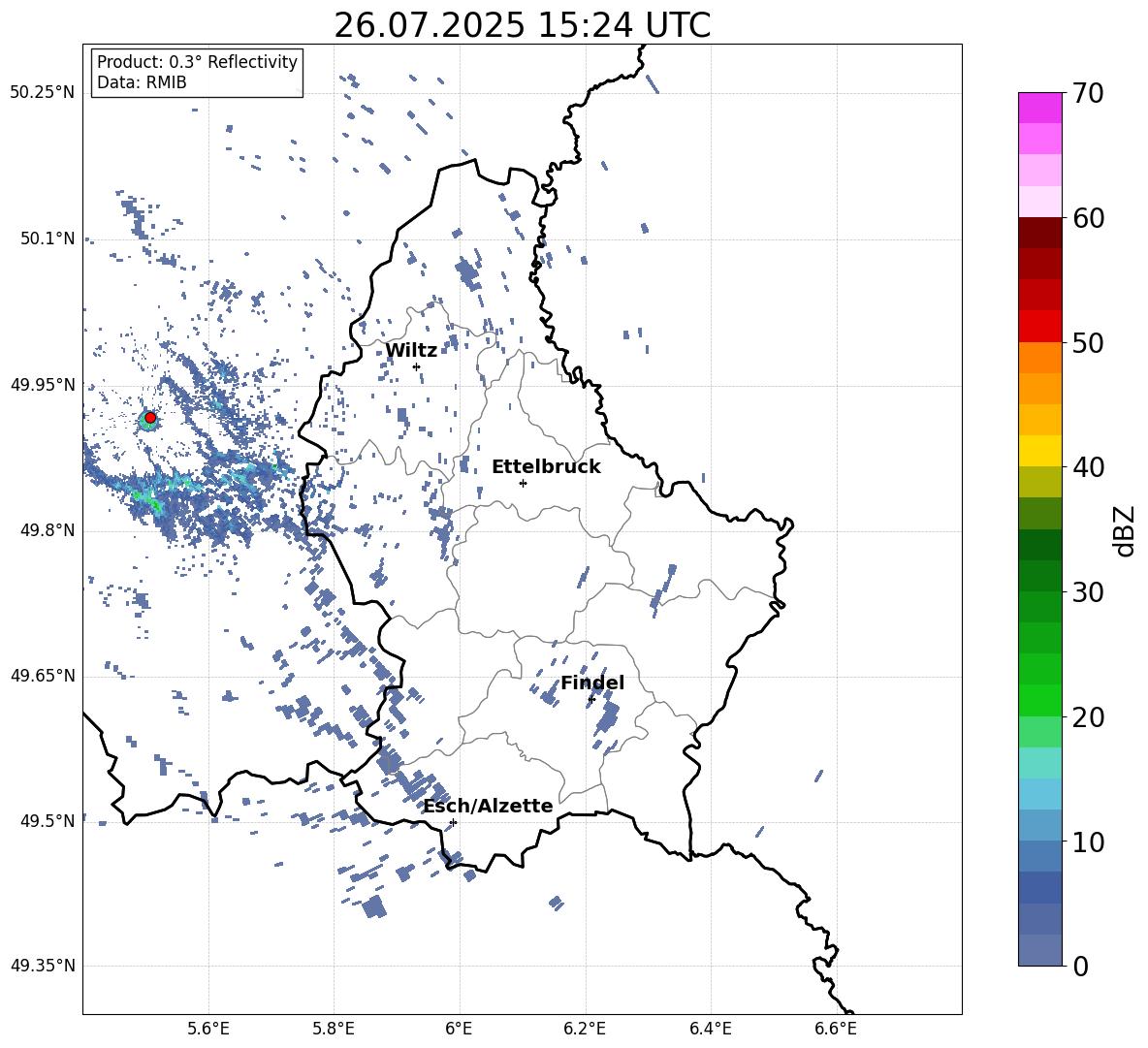Click the 50.1°N latitude label
This screenshot has height=1048, width=1148.
click(48, 239)
